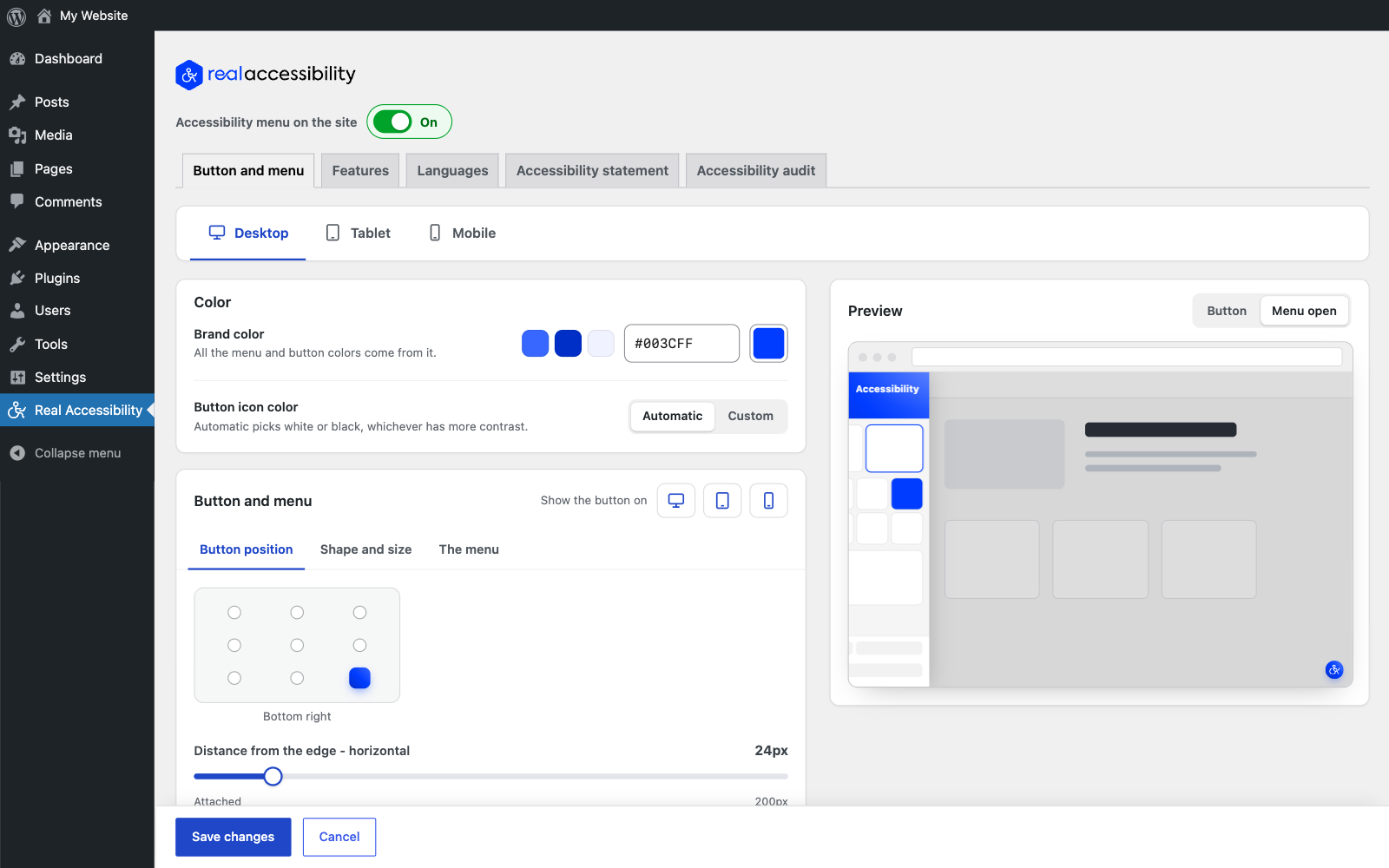Switch to the Button position sub-tab
1389x868 pixels.
coord(247,549)
